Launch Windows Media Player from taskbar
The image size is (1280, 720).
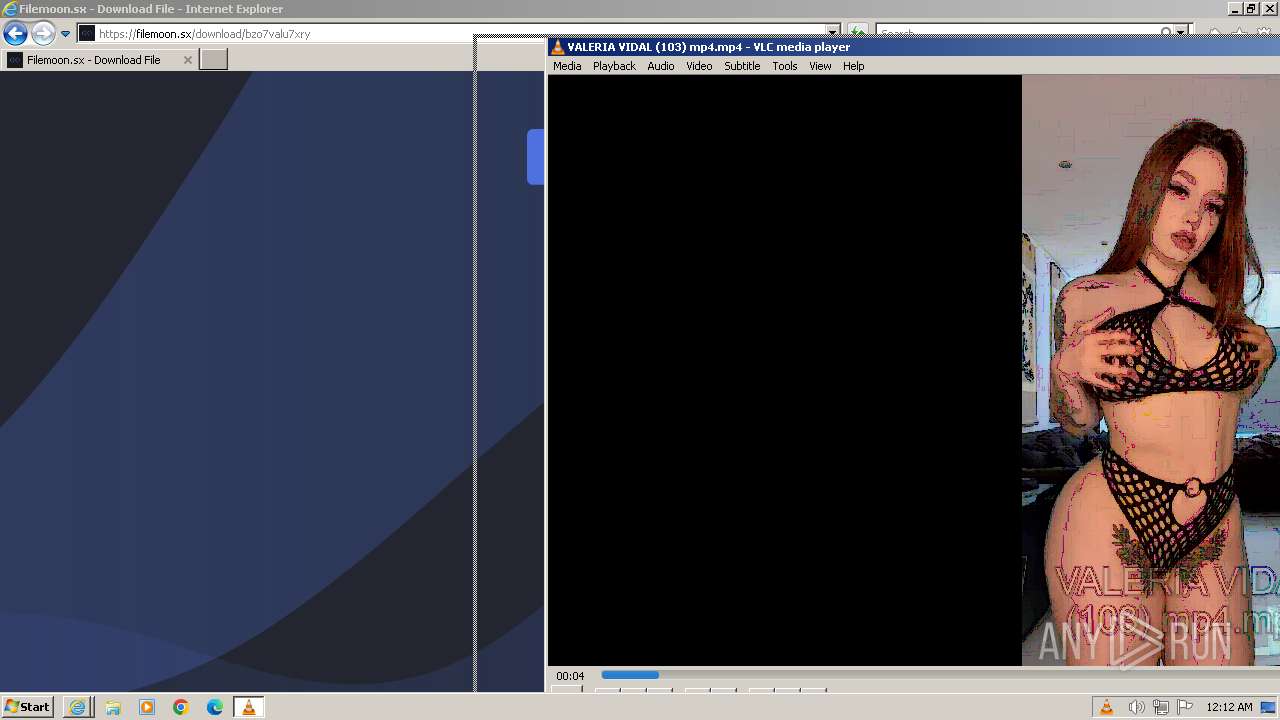coord(147,707)
